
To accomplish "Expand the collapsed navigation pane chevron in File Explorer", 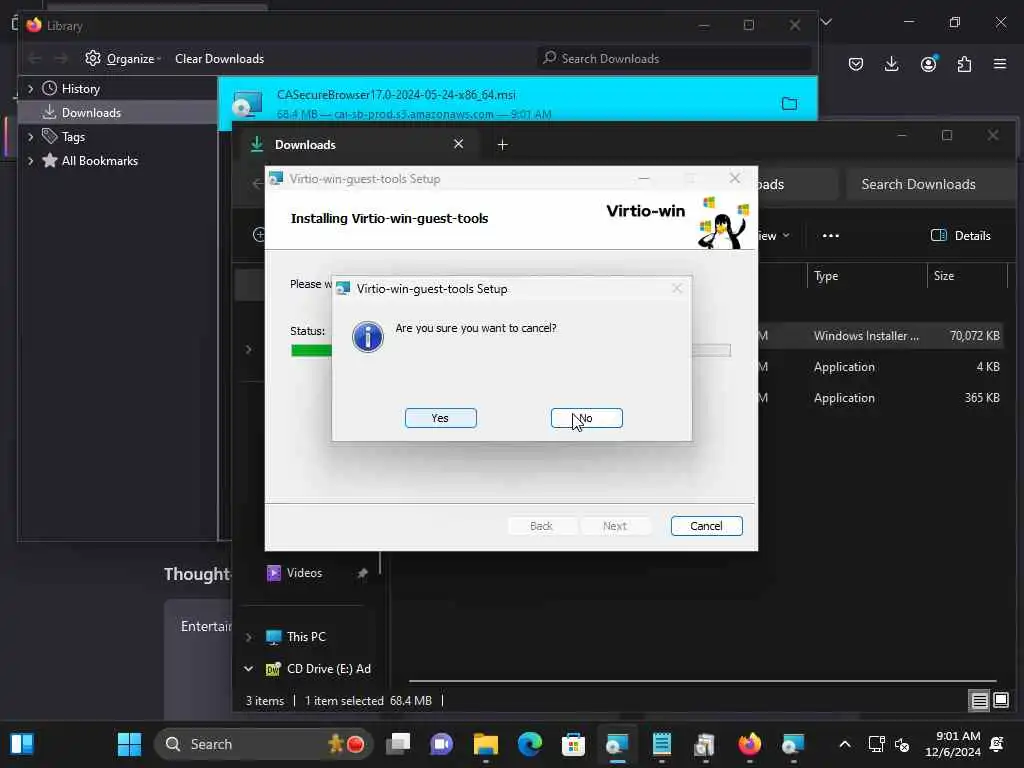I will coord(248,349).
